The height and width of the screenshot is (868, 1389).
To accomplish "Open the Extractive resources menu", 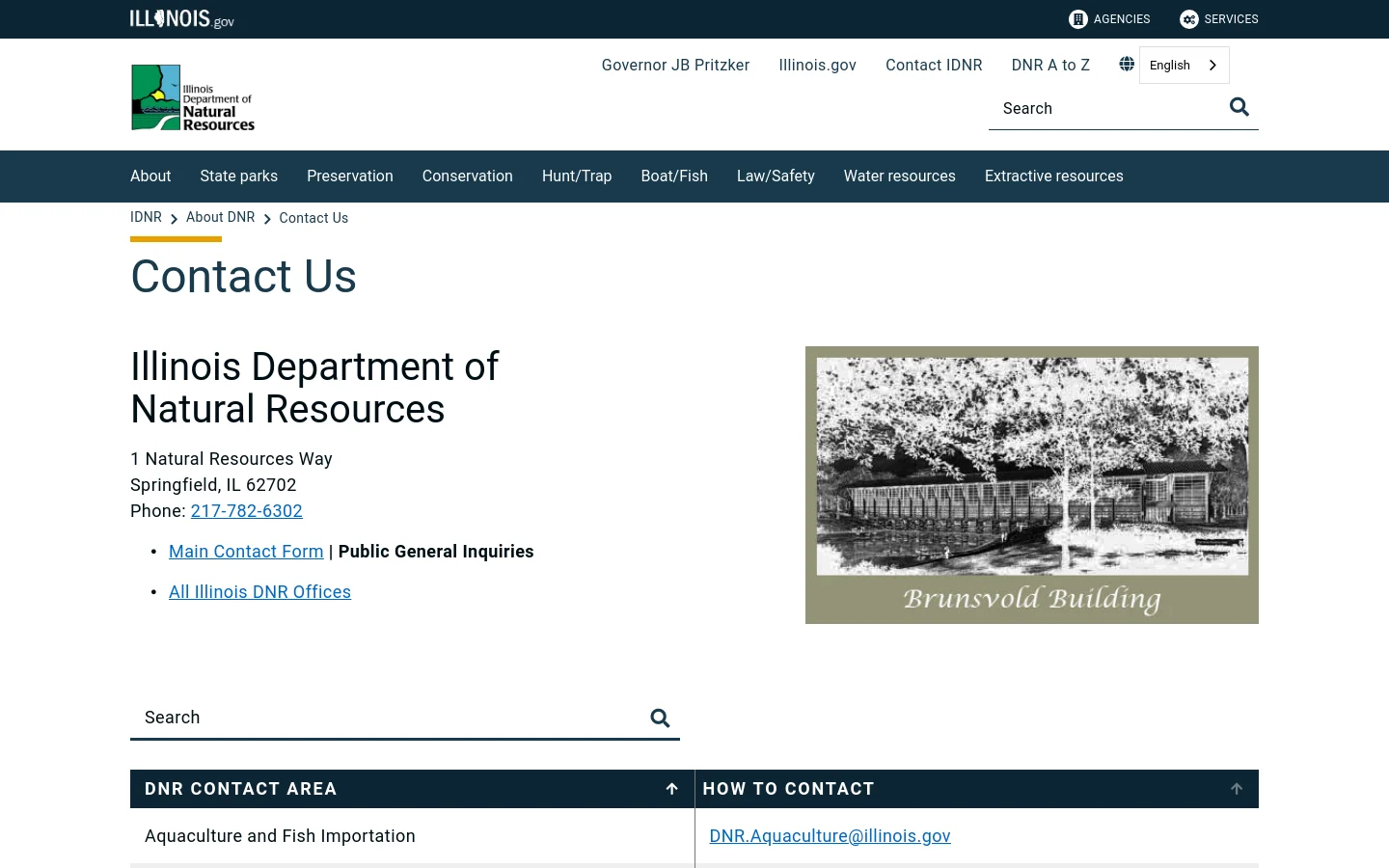I will coord(1054,176).
